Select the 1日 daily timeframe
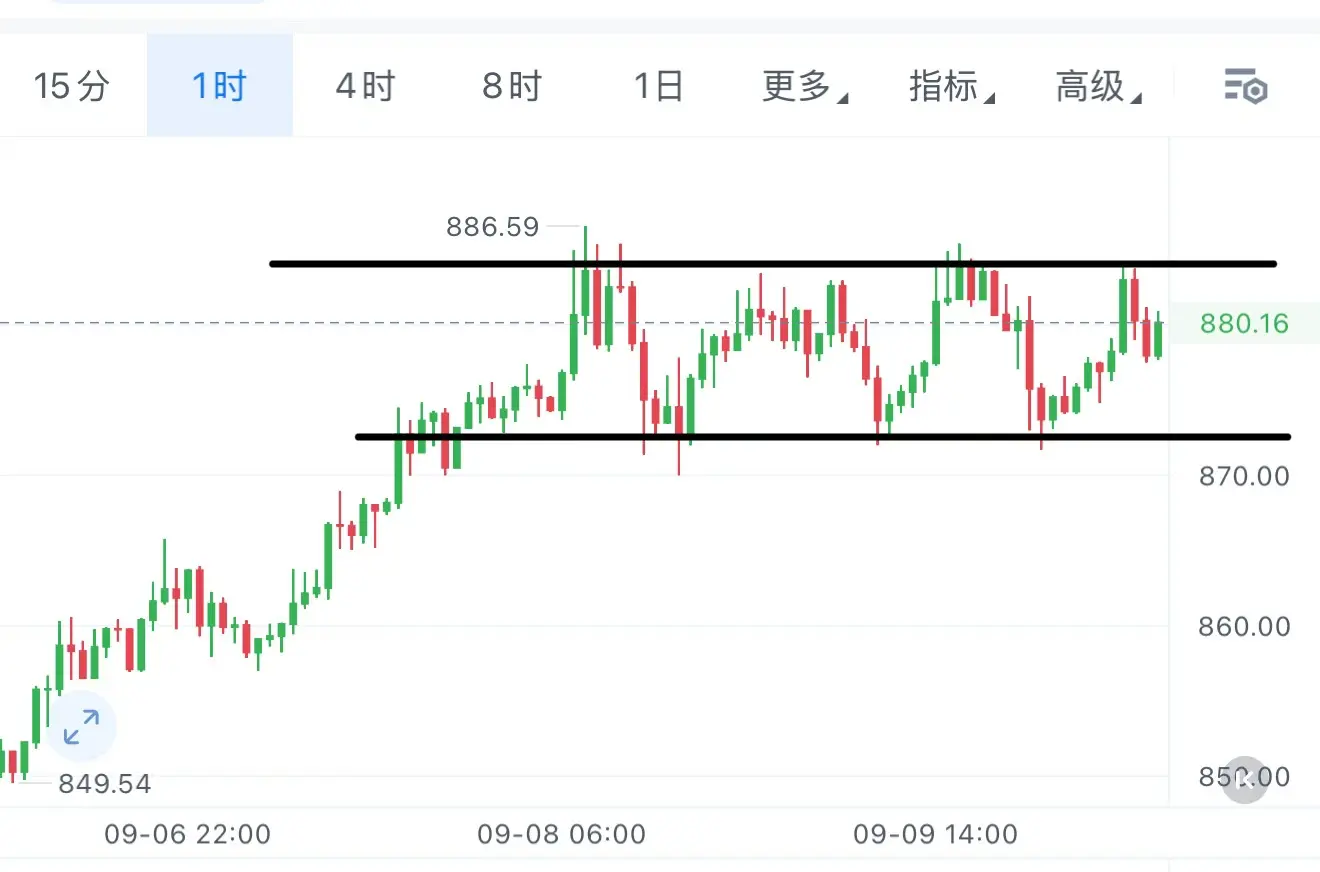1320x872 pixels. (658, 87)
